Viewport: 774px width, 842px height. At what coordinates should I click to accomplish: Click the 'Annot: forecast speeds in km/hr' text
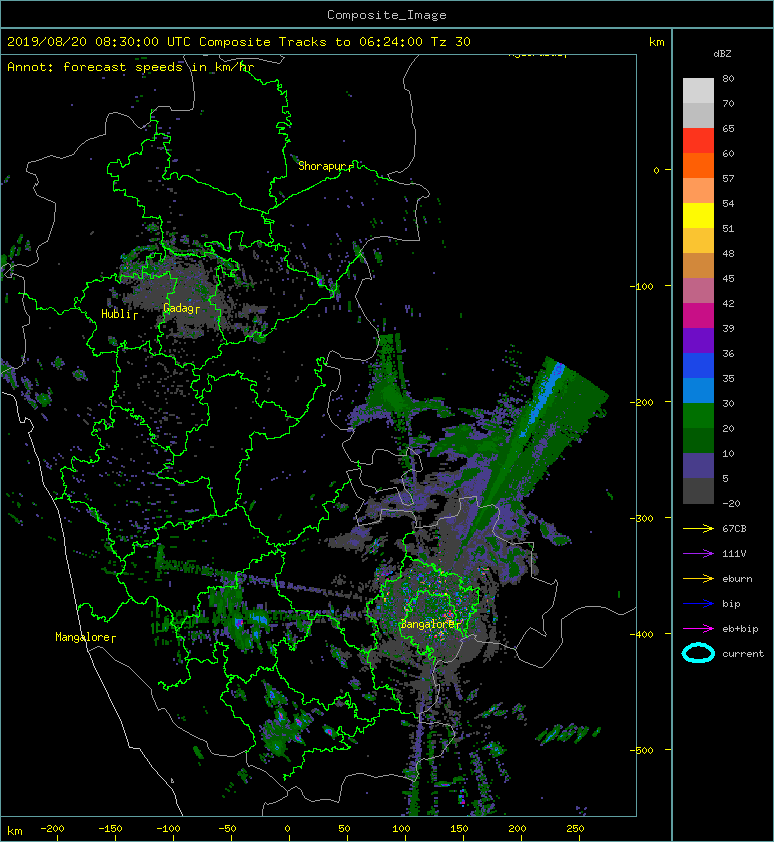[130, 67]
